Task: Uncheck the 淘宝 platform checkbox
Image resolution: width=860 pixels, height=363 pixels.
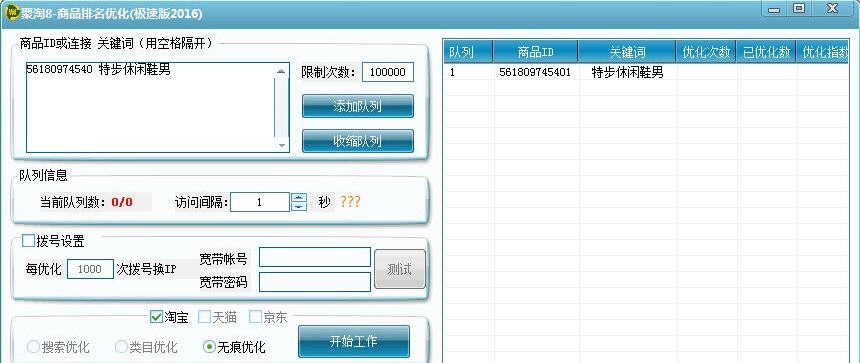Action: [156, 316]
